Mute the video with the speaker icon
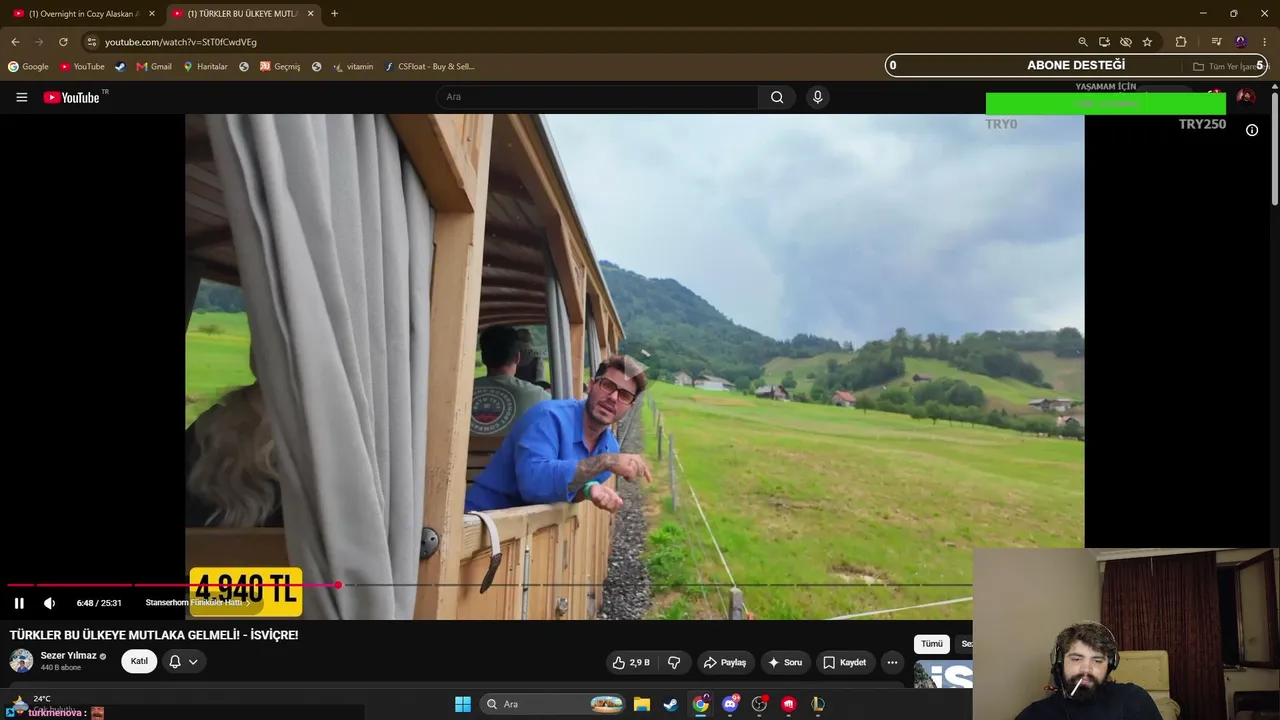The width and height of the screenshot is (1280, 720). pos(49,603)
